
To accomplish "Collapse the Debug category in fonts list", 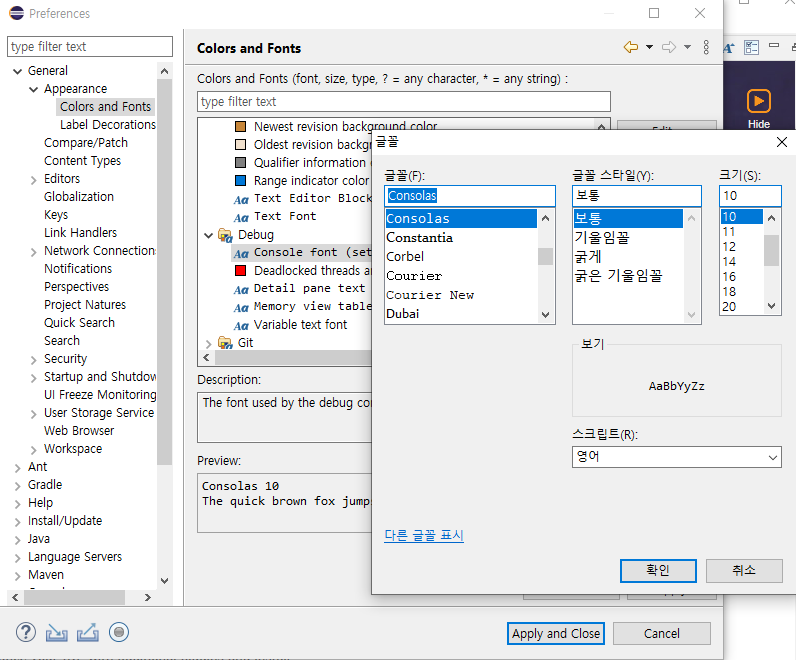I will tap(208, 235).
